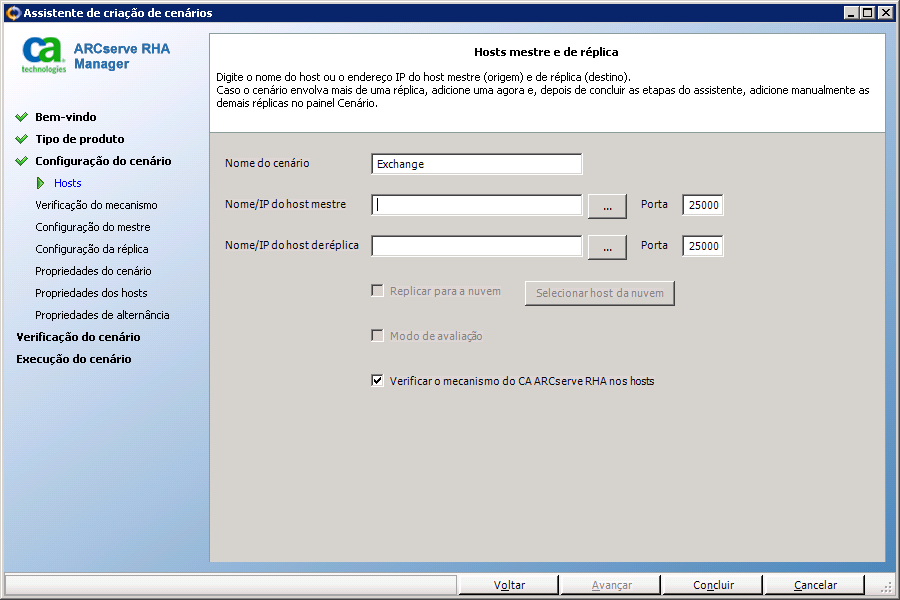The width and height of the screenshot is (900, 600).
Task: Click the Porta label beside replica host
Action: 654,245
